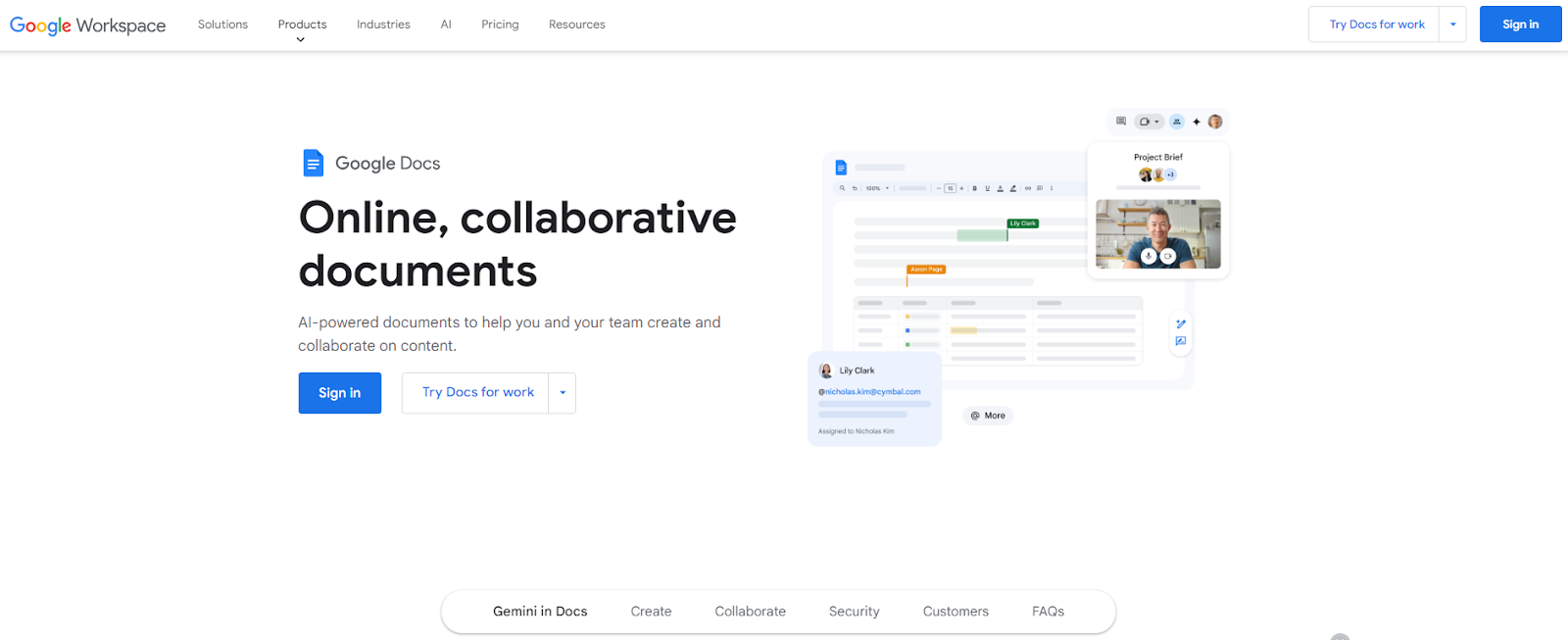Click the undo arrow in illustrated toolbar

point(855,188)
